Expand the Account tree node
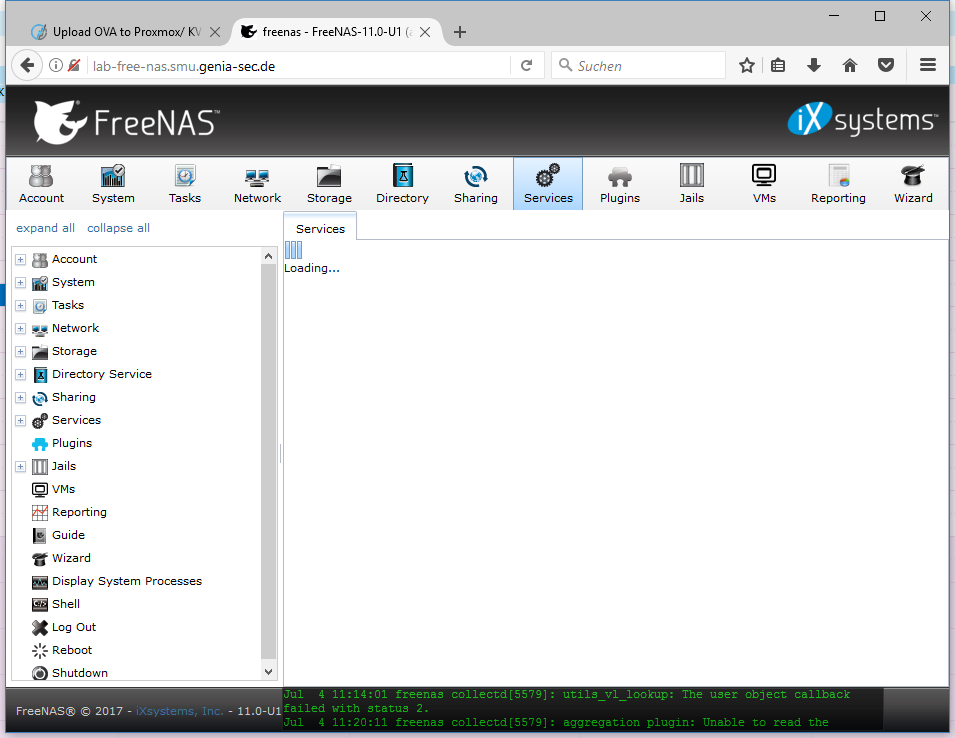Screen dimensions: 955x738 (x=20, y=259)
